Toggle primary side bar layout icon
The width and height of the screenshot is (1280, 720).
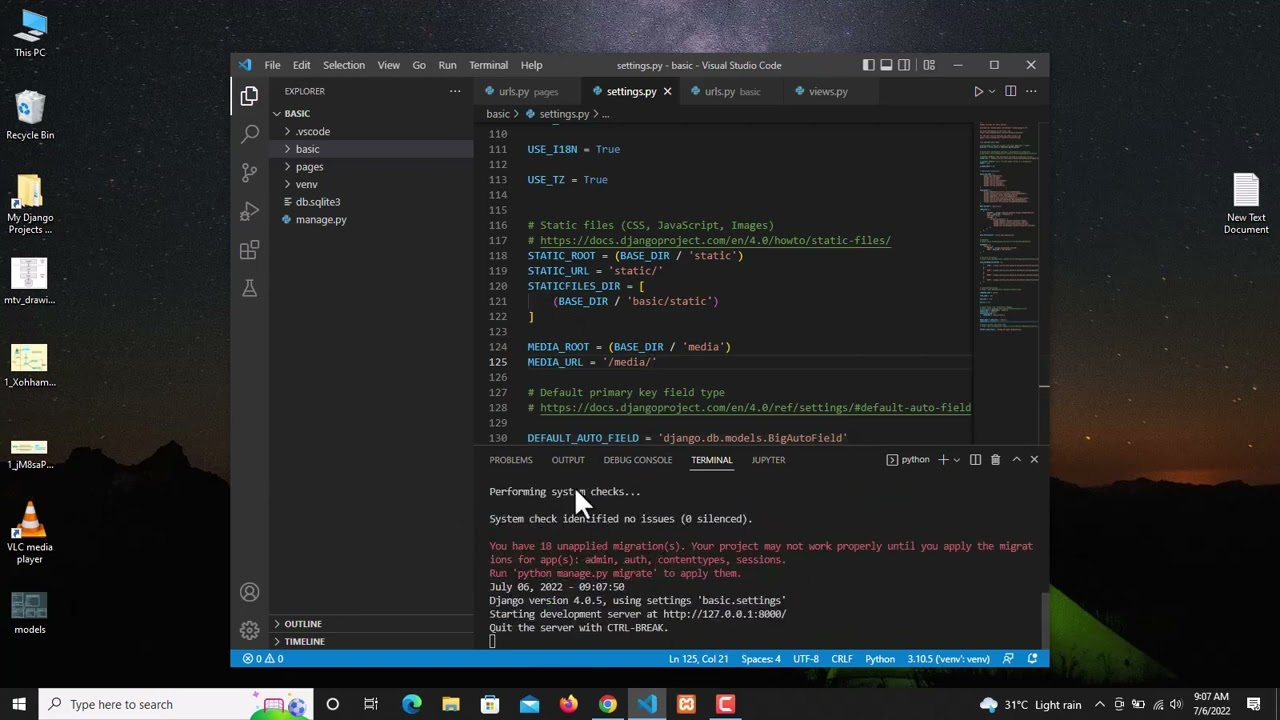coord(868,65)
